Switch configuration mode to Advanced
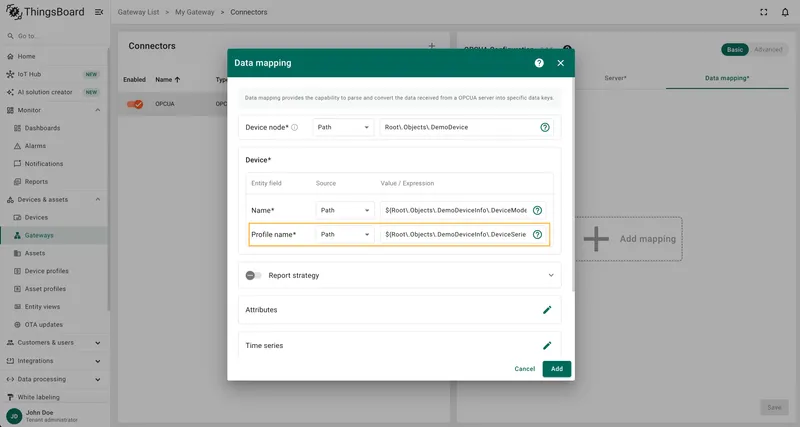The width and height of the screenshot is (800, 427). click(768, 49)
